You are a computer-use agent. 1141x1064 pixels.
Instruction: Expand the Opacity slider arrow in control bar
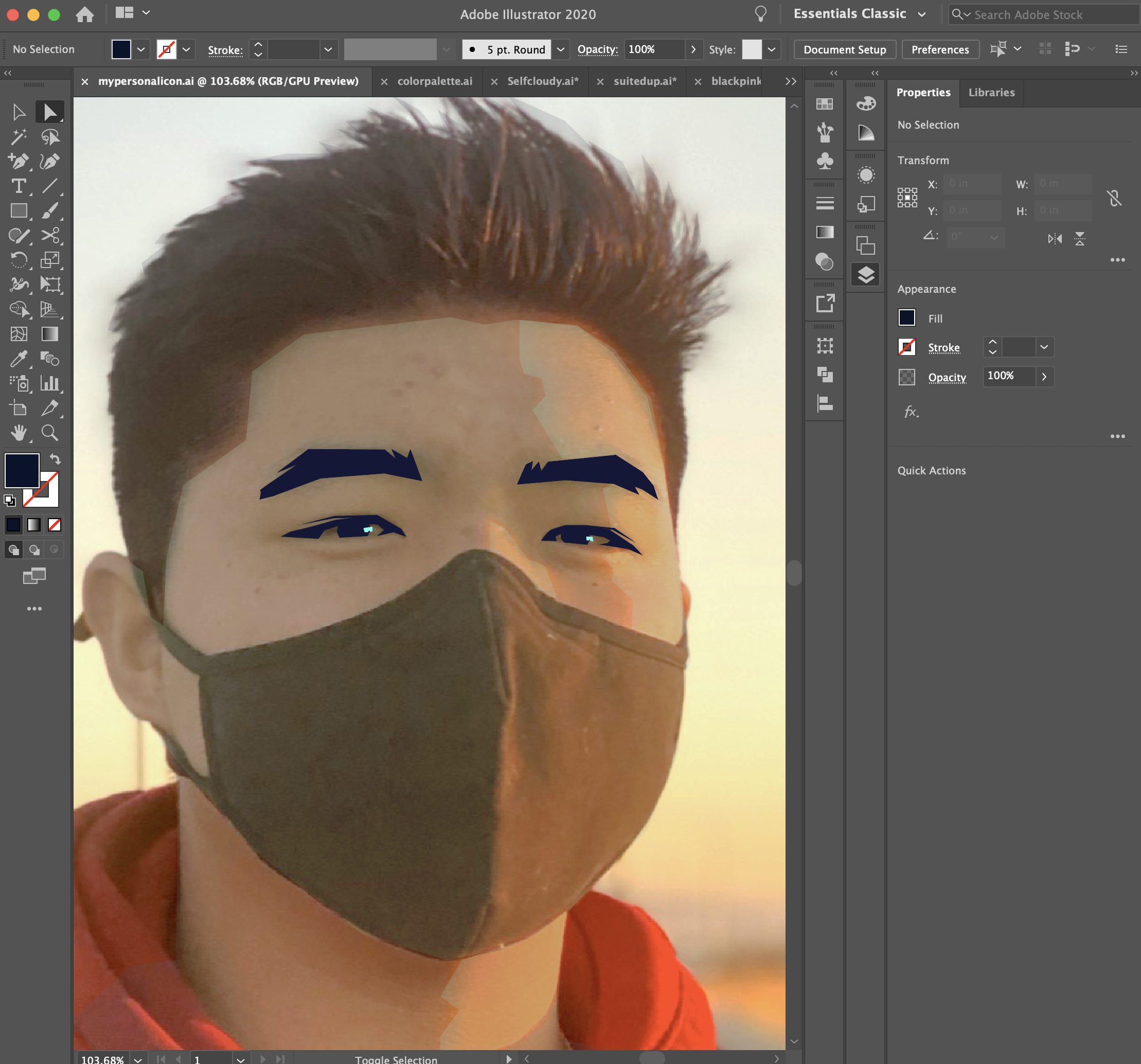point(693,50)
